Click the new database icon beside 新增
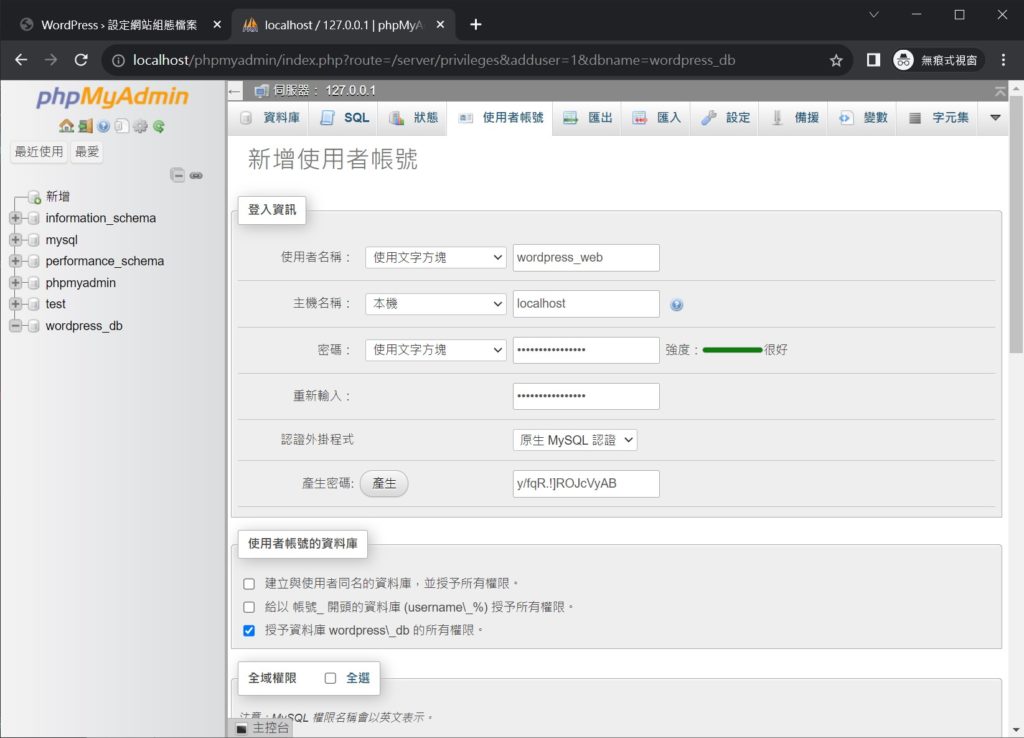Screen dimensions: 1024x738 pos(35,197)
